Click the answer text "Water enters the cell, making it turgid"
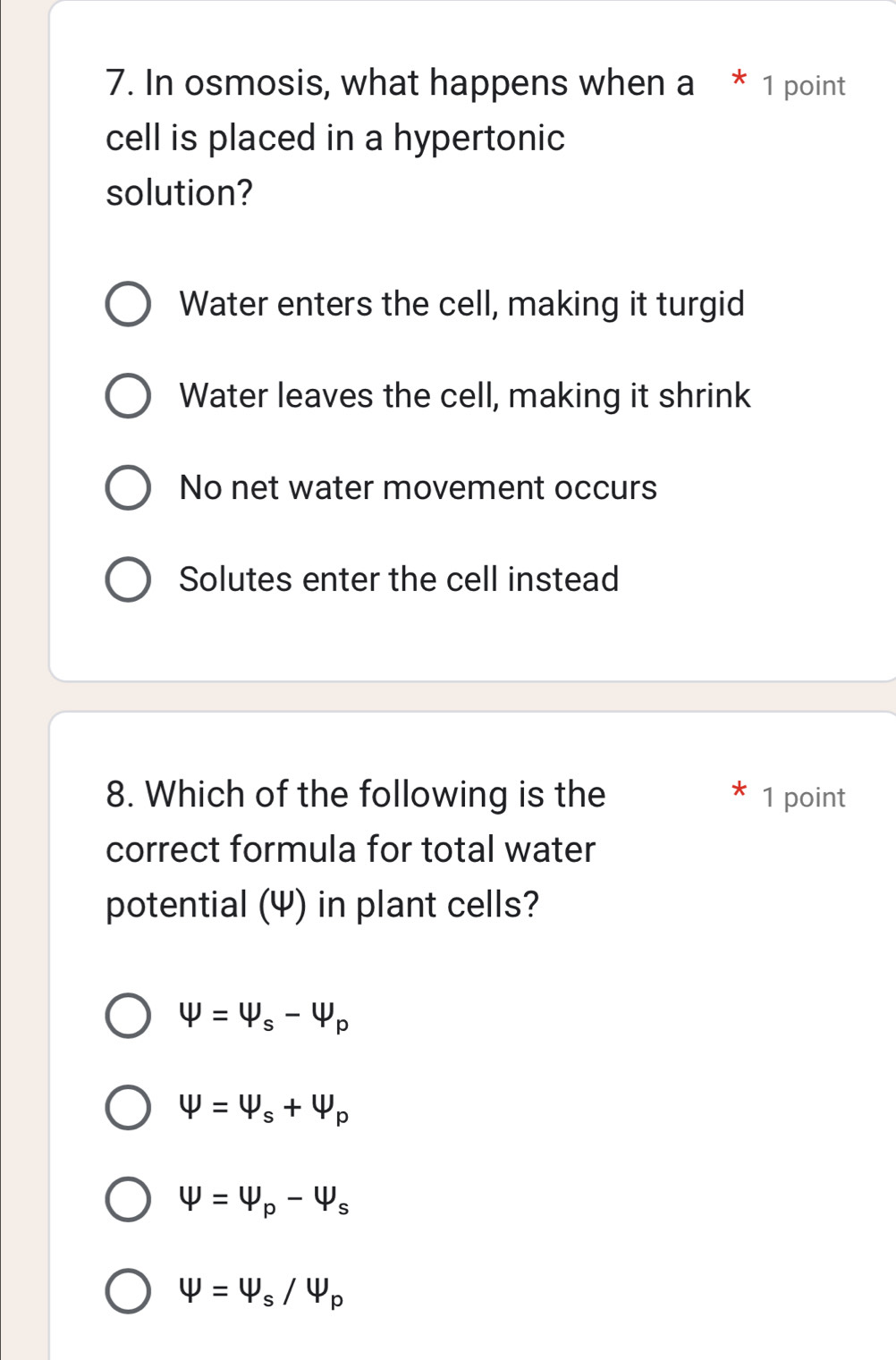The height and width of the screenshot is (1360, 896). point(461,303)
